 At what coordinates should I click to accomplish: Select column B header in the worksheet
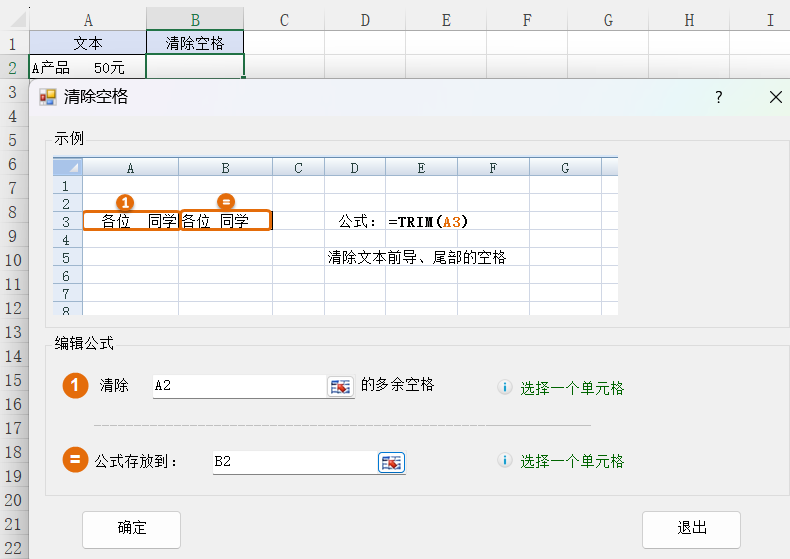[195, 19]
